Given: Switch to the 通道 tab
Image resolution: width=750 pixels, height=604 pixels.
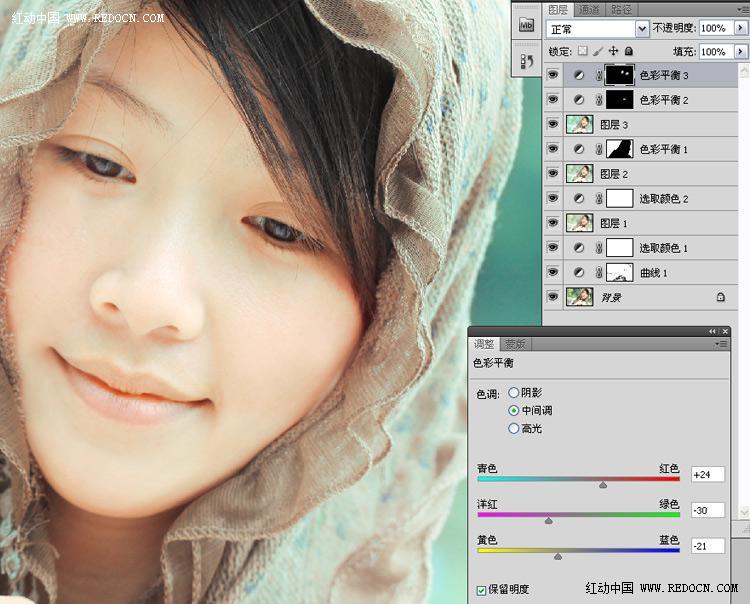Looking at the screenshot, I should pos(589,10).
